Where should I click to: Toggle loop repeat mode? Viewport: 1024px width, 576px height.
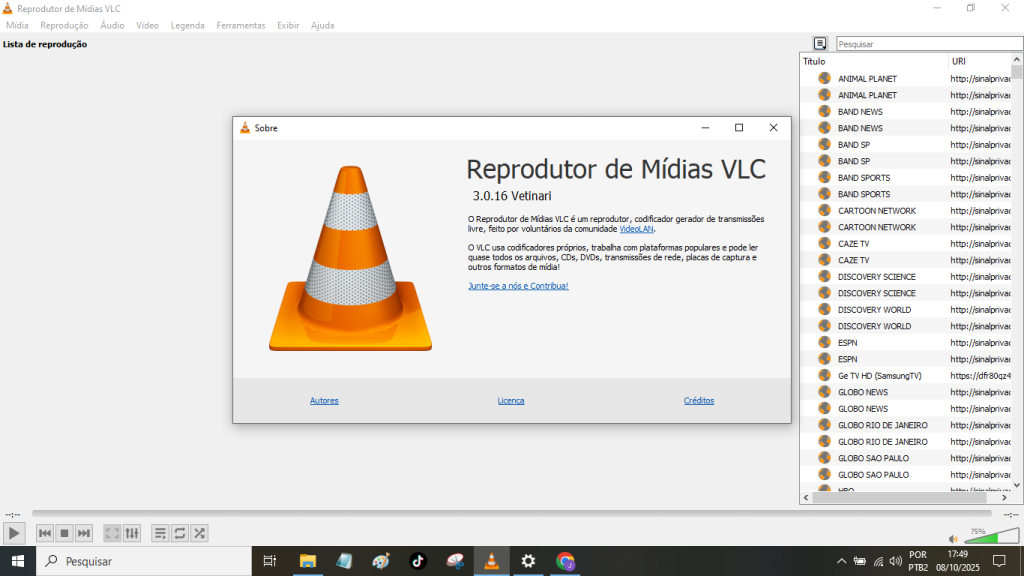point(180,534)
